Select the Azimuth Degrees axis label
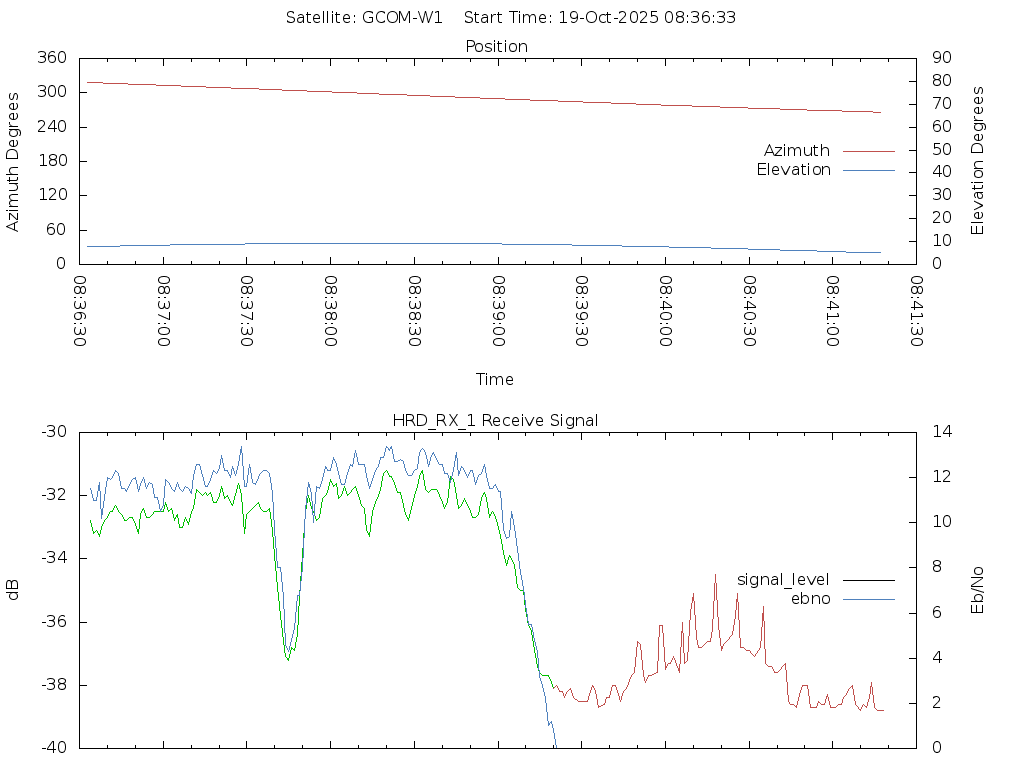This screenshot has width=1024, height=768. tap(13, 161)
